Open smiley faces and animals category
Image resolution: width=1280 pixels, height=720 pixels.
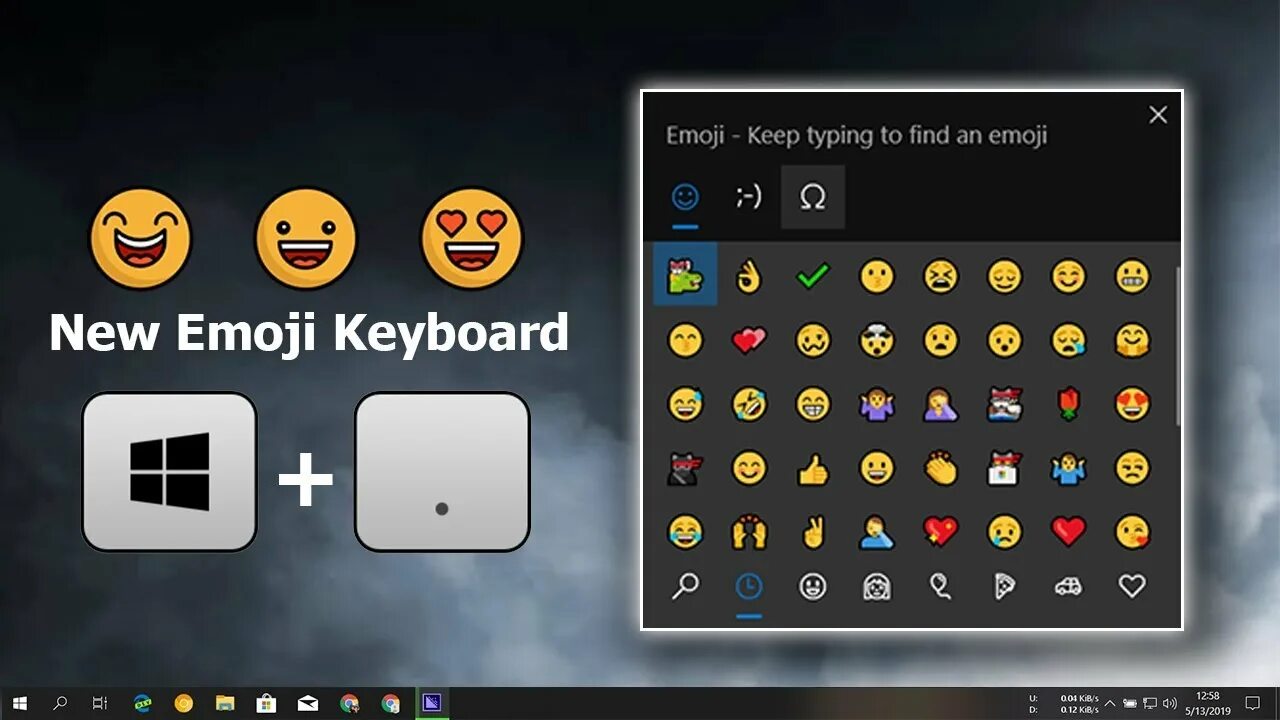[x=812, y=586]
